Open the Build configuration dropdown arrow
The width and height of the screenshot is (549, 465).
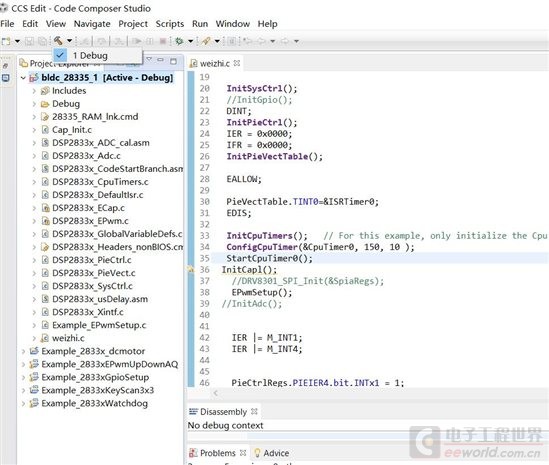coord(69,41)
